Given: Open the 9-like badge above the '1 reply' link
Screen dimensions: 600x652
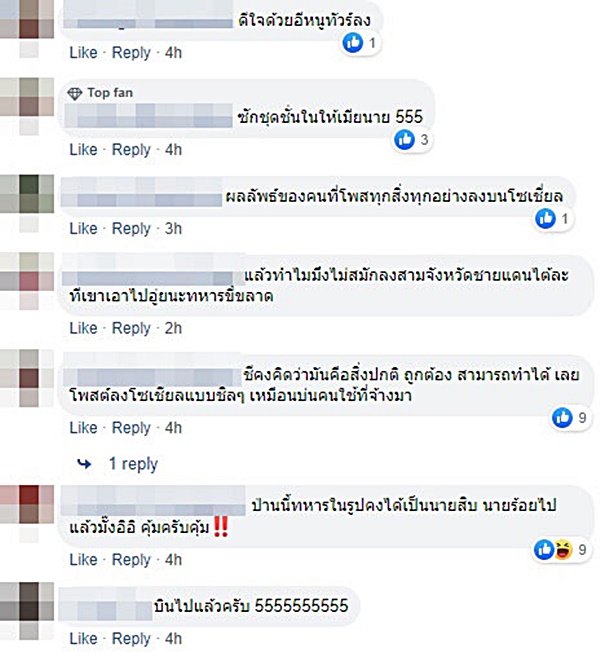Looking at the screenshot, I should 570,417.
